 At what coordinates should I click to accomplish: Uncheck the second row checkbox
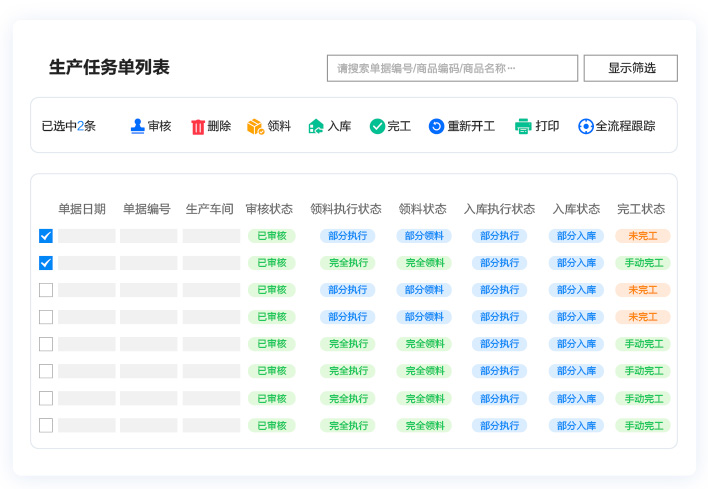[x=46, y=263]
